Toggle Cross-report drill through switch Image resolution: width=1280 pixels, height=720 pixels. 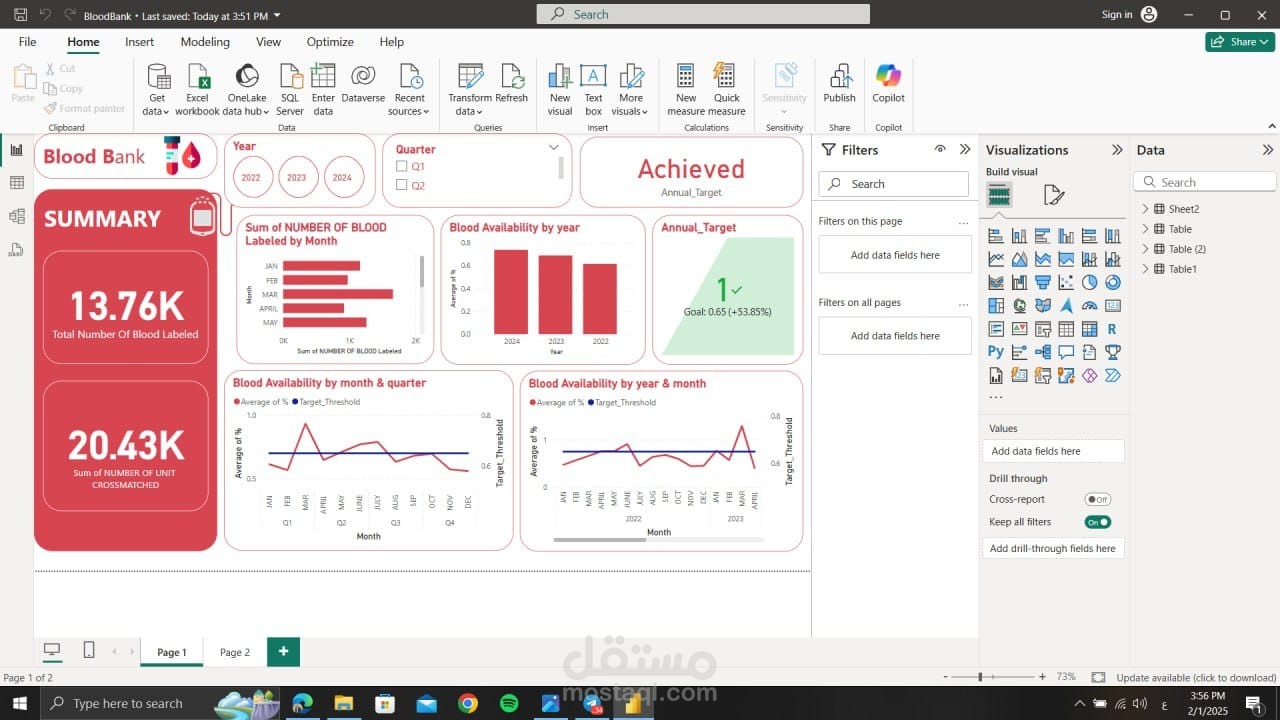click(1097, 499)
